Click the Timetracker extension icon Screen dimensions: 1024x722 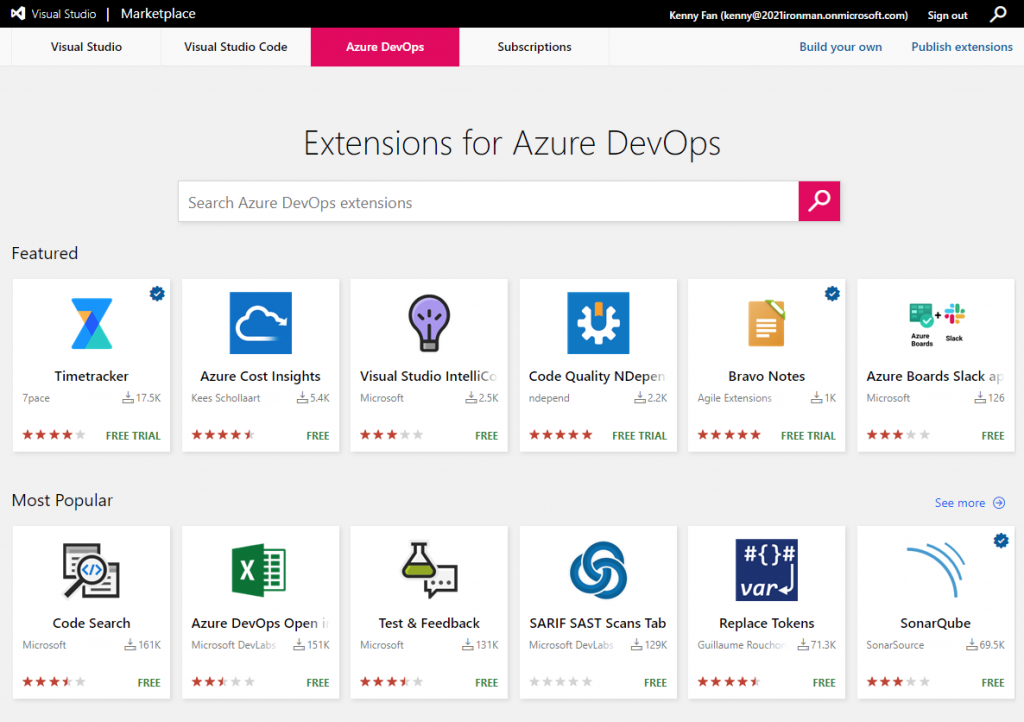[x=91, y=323]
